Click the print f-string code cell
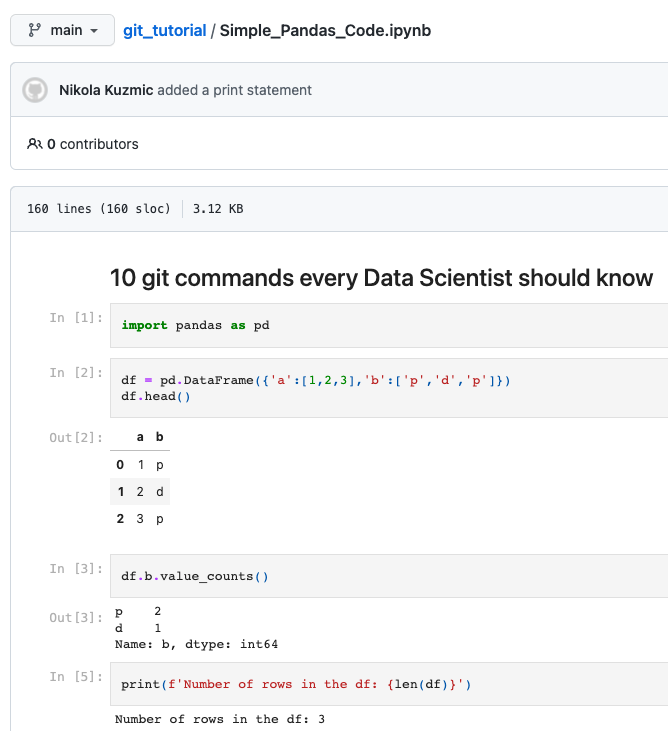The image size is (668, 731). click(x=296, y=684)
